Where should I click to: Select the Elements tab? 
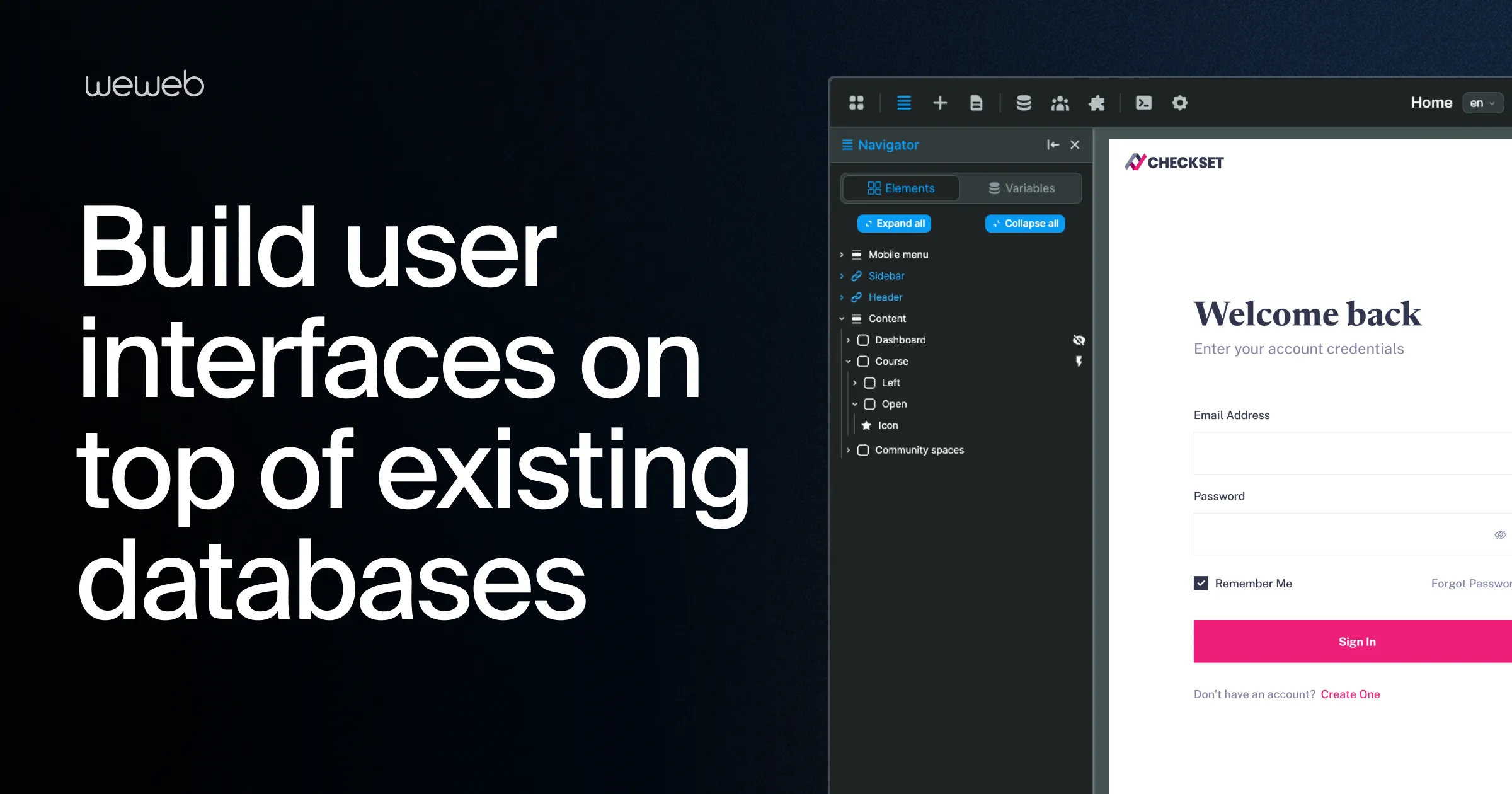click(x=901, y=188)
